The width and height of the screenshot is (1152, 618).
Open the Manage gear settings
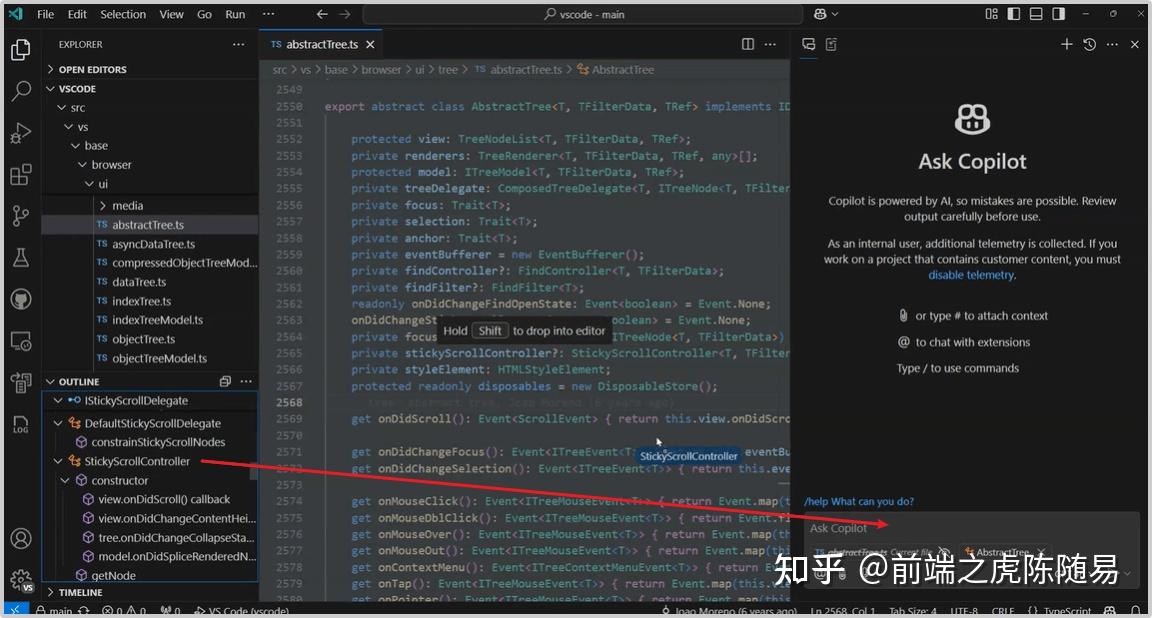pos(21,580)
